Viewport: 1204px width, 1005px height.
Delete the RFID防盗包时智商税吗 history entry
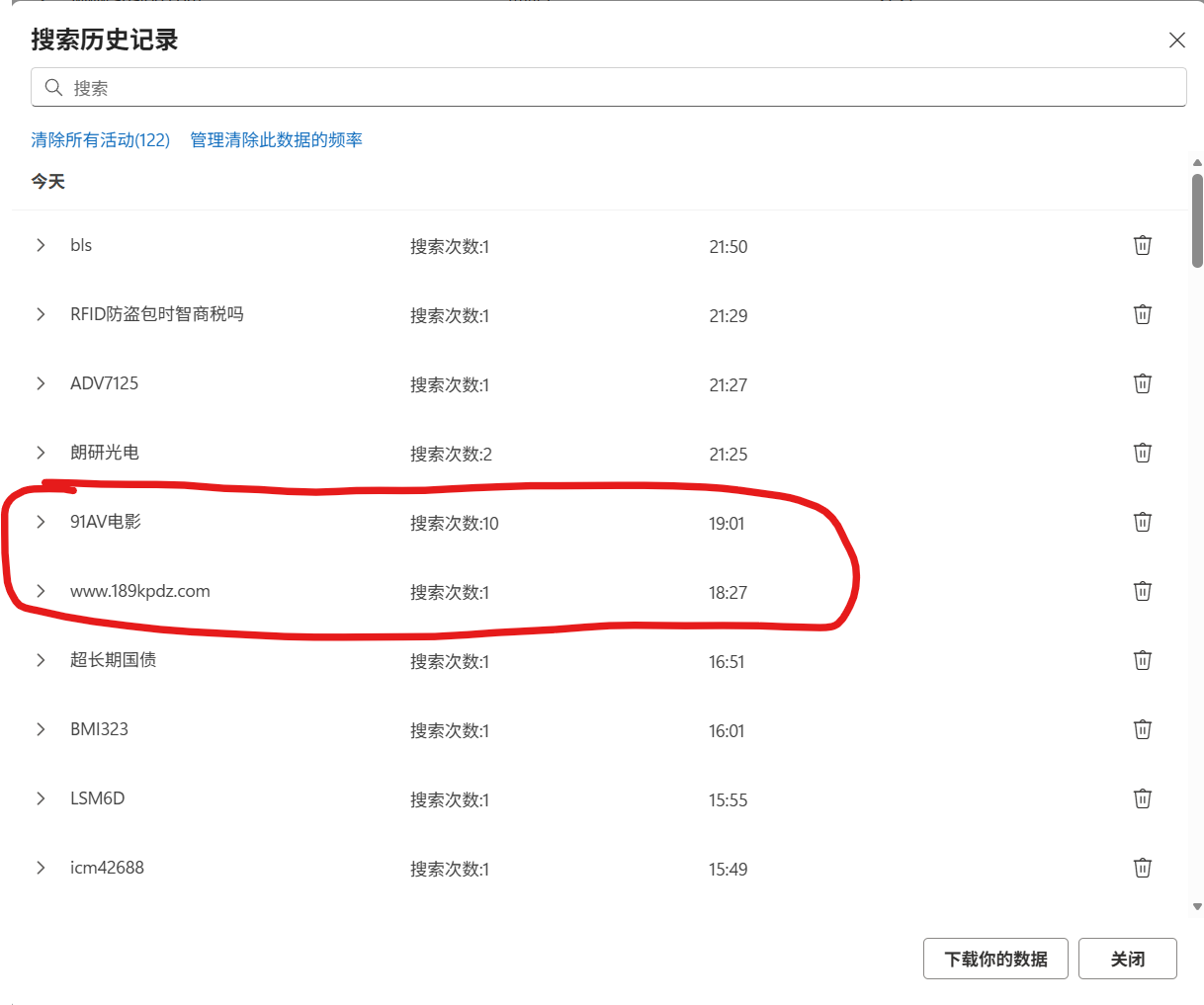[1142, 314]
